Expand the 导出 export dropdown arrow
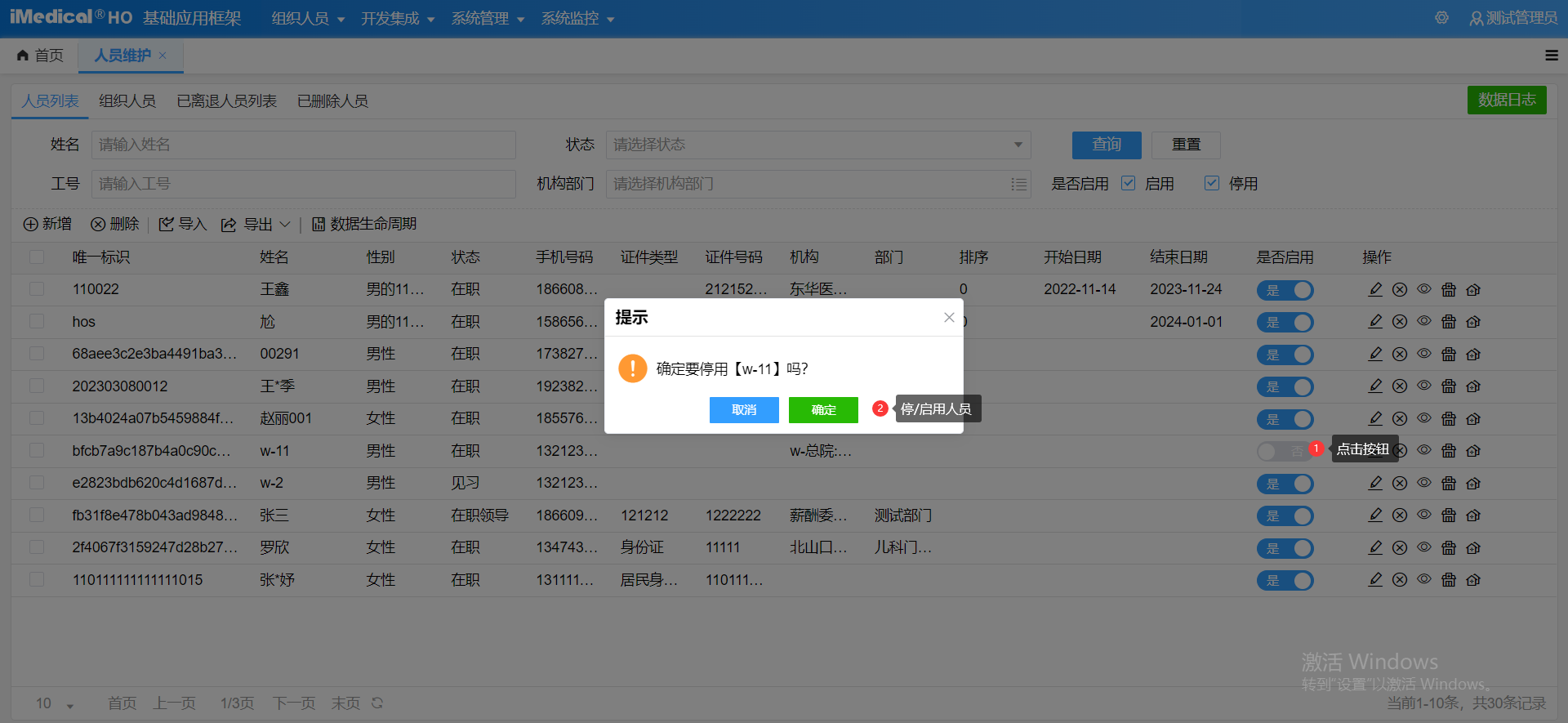Image resolution: width=1568 pixels, height=723 pixels. pos(285,224)
